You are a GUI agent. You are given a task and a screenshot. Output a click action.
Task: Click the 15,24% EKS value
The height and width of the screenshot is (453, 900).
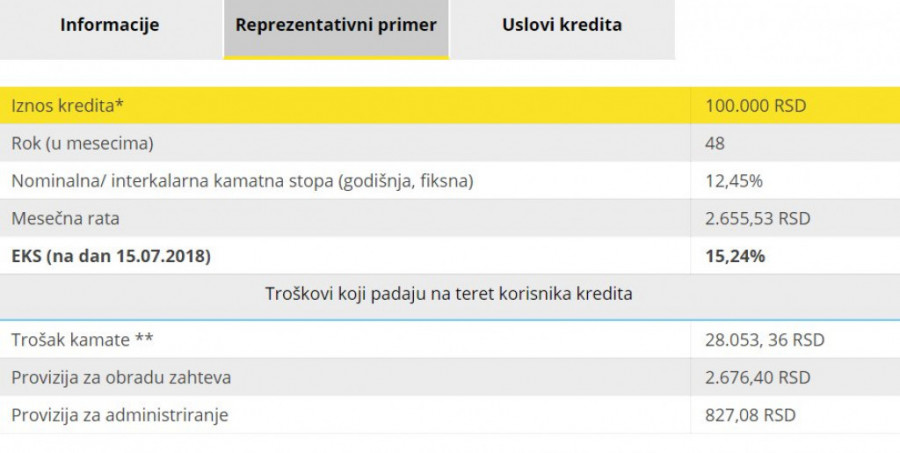click(735, 256)
